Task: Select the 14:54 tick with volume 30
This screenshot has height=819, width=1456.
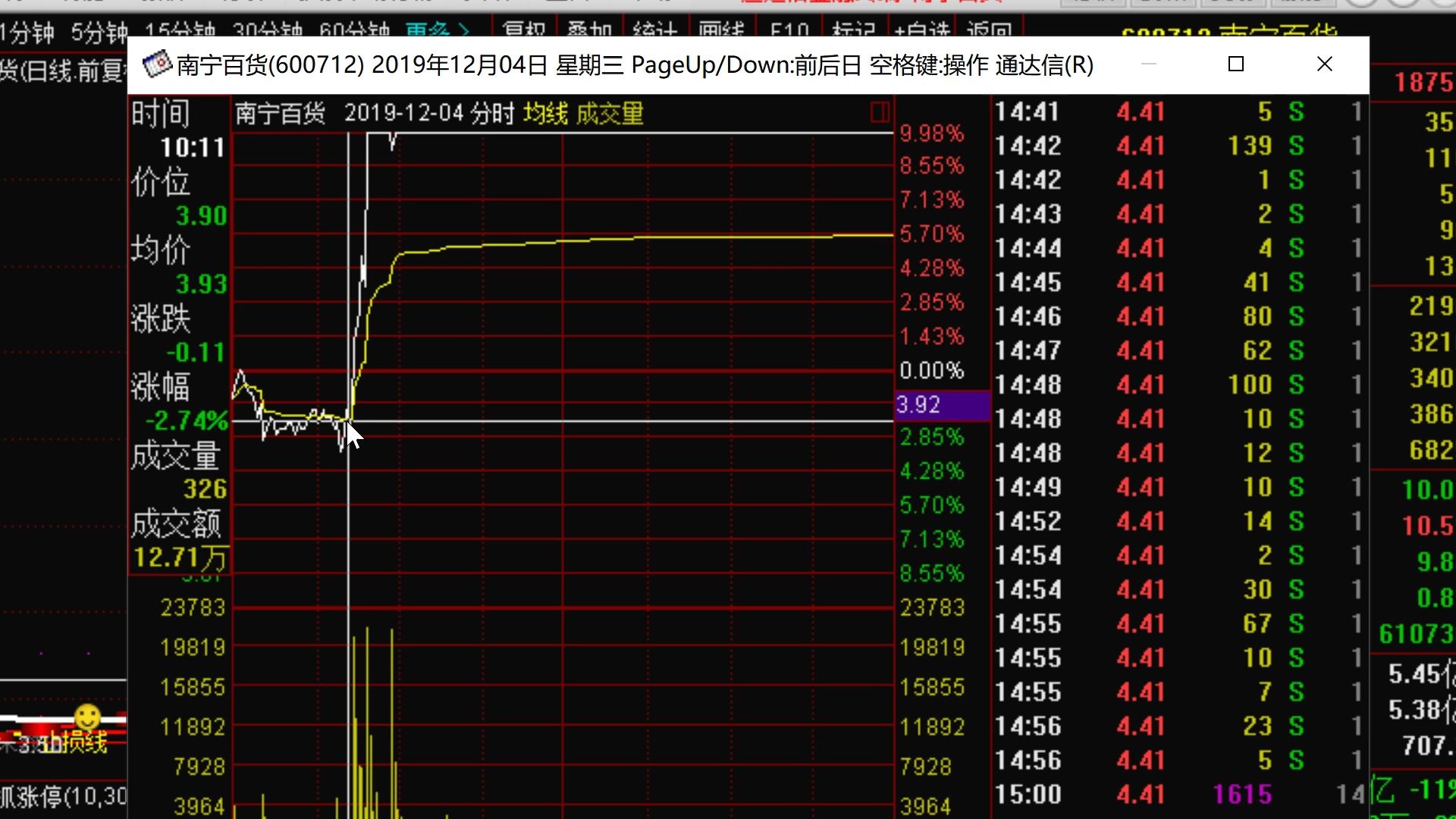Action: [x=1180, y=590]
